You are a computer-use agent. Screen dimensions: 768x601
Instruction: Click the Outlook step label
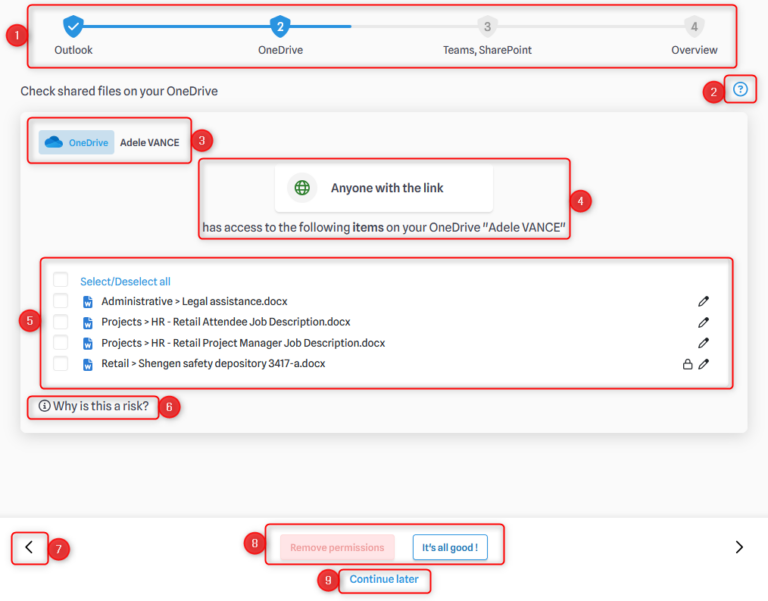[73, 50]
